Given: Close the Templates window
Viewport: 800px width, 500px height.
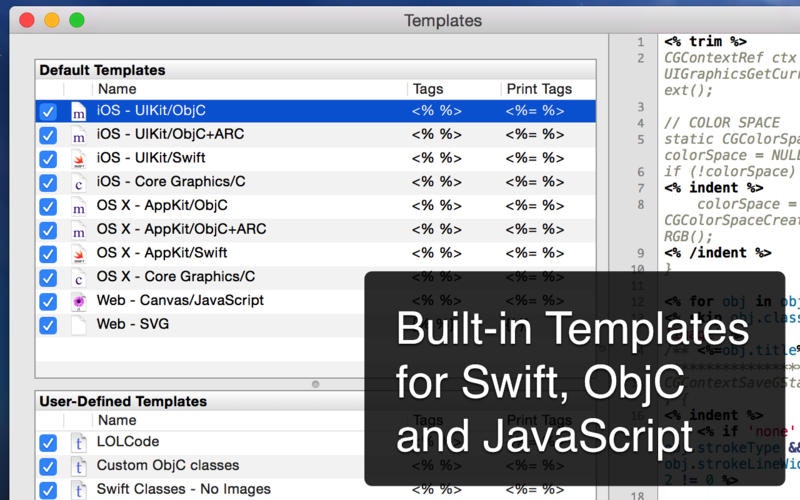Looking at the screenshot, I should (27, 20).
